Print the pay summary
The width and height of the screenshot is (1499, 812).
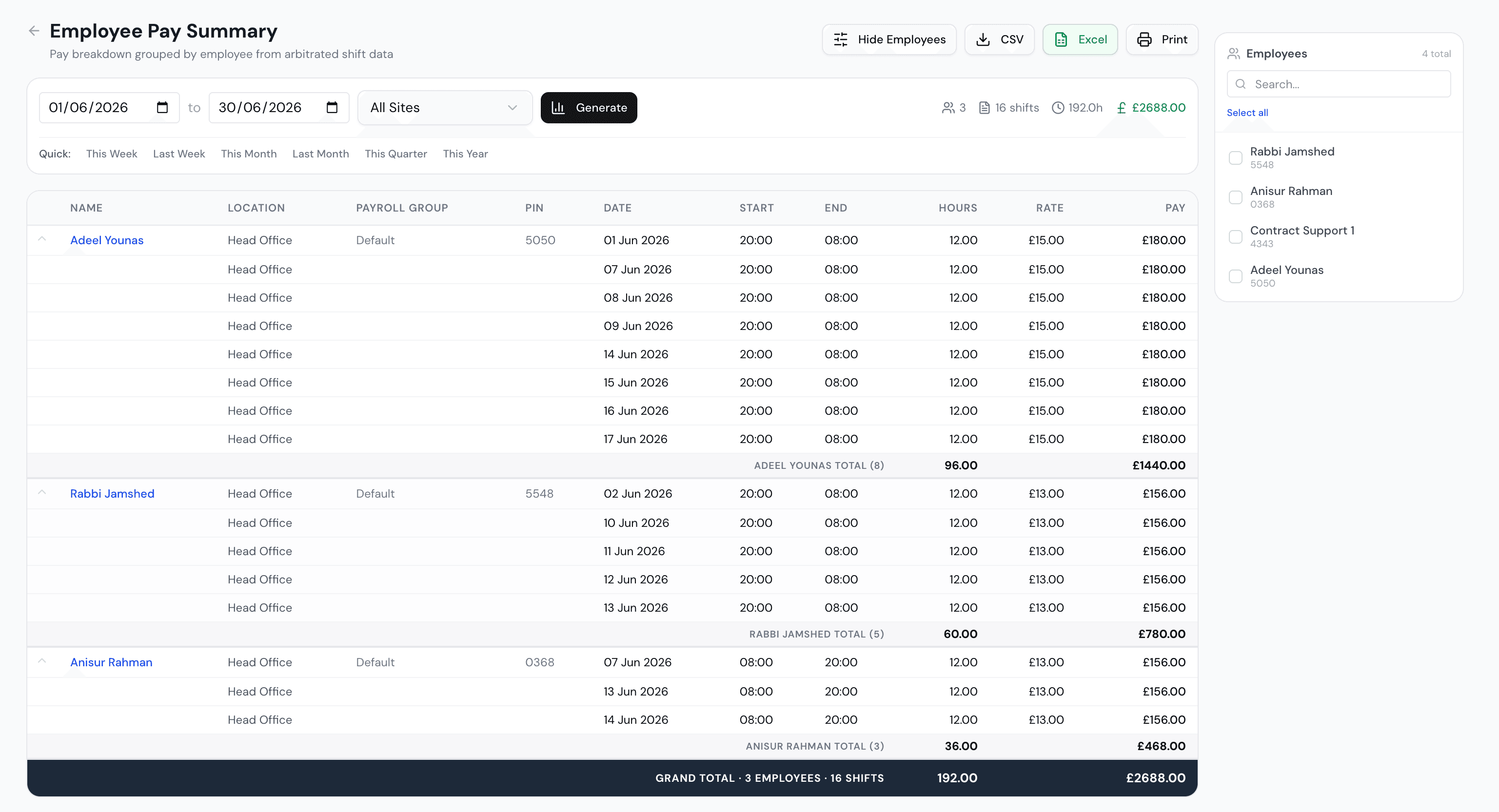[x=1162, y=39]
